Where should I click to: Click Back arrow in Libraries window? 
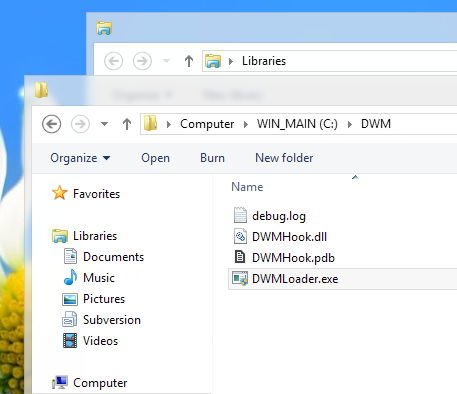(114, 61)
